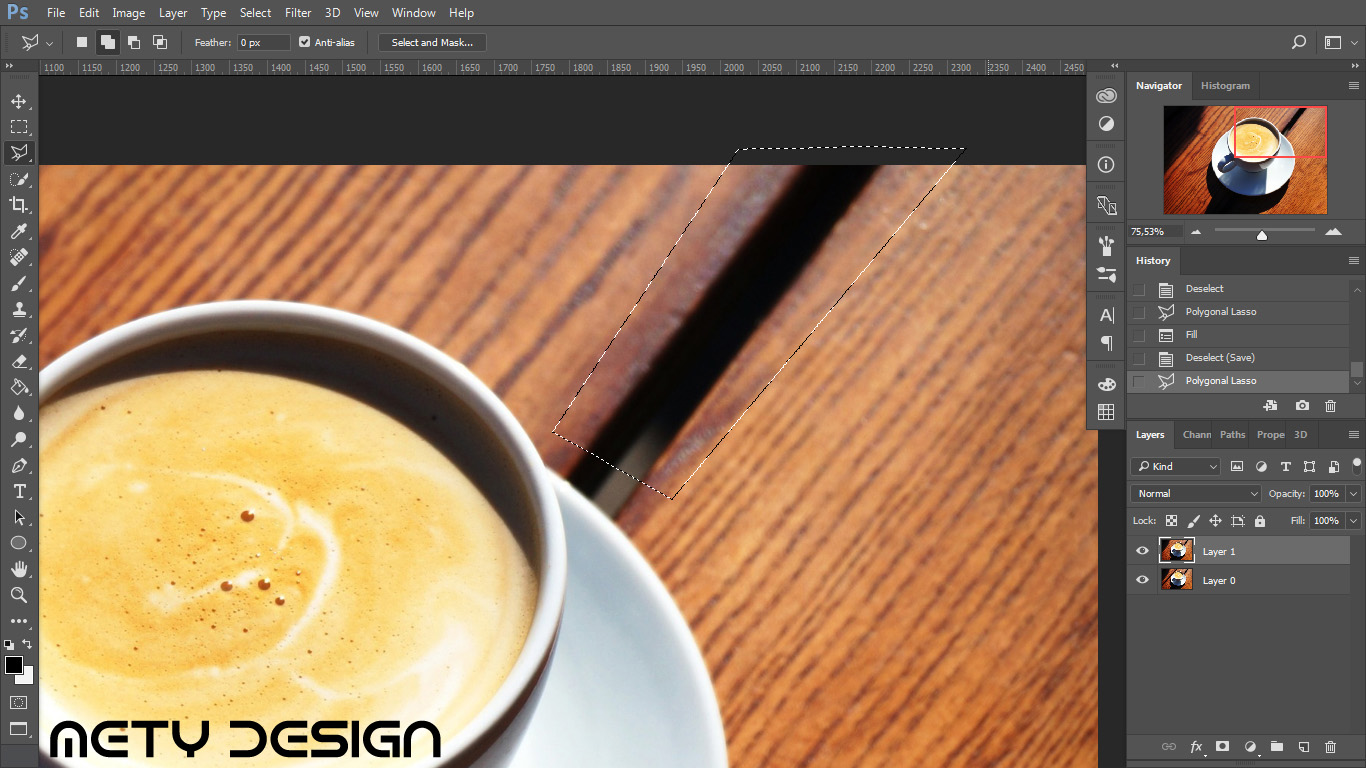This screenshot has width=1366, height=768.
Task: Select the Ellipse shape tool
Action: click(x=19, y=543)
